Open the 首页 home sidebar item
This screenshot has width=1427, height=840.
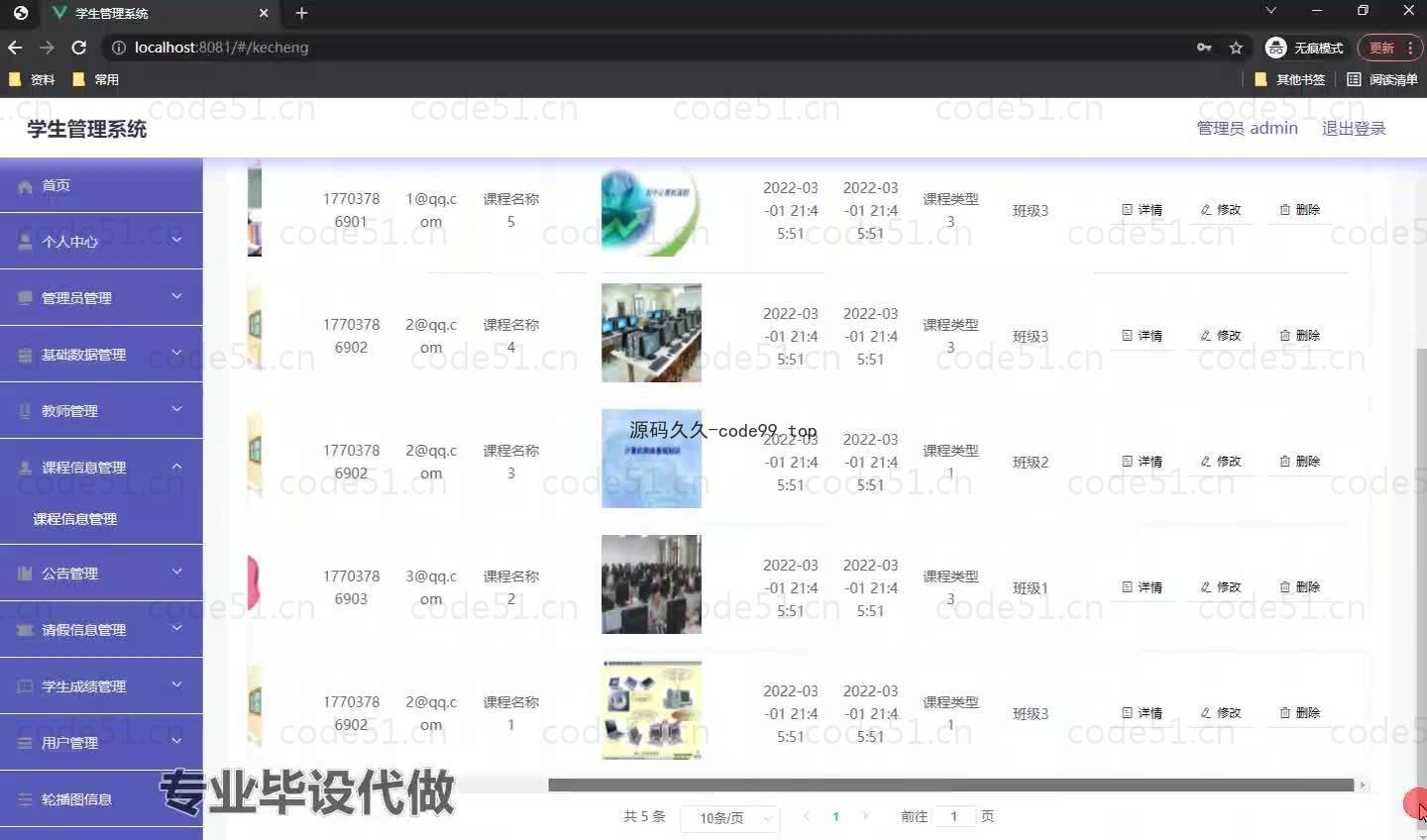(101, 185)
